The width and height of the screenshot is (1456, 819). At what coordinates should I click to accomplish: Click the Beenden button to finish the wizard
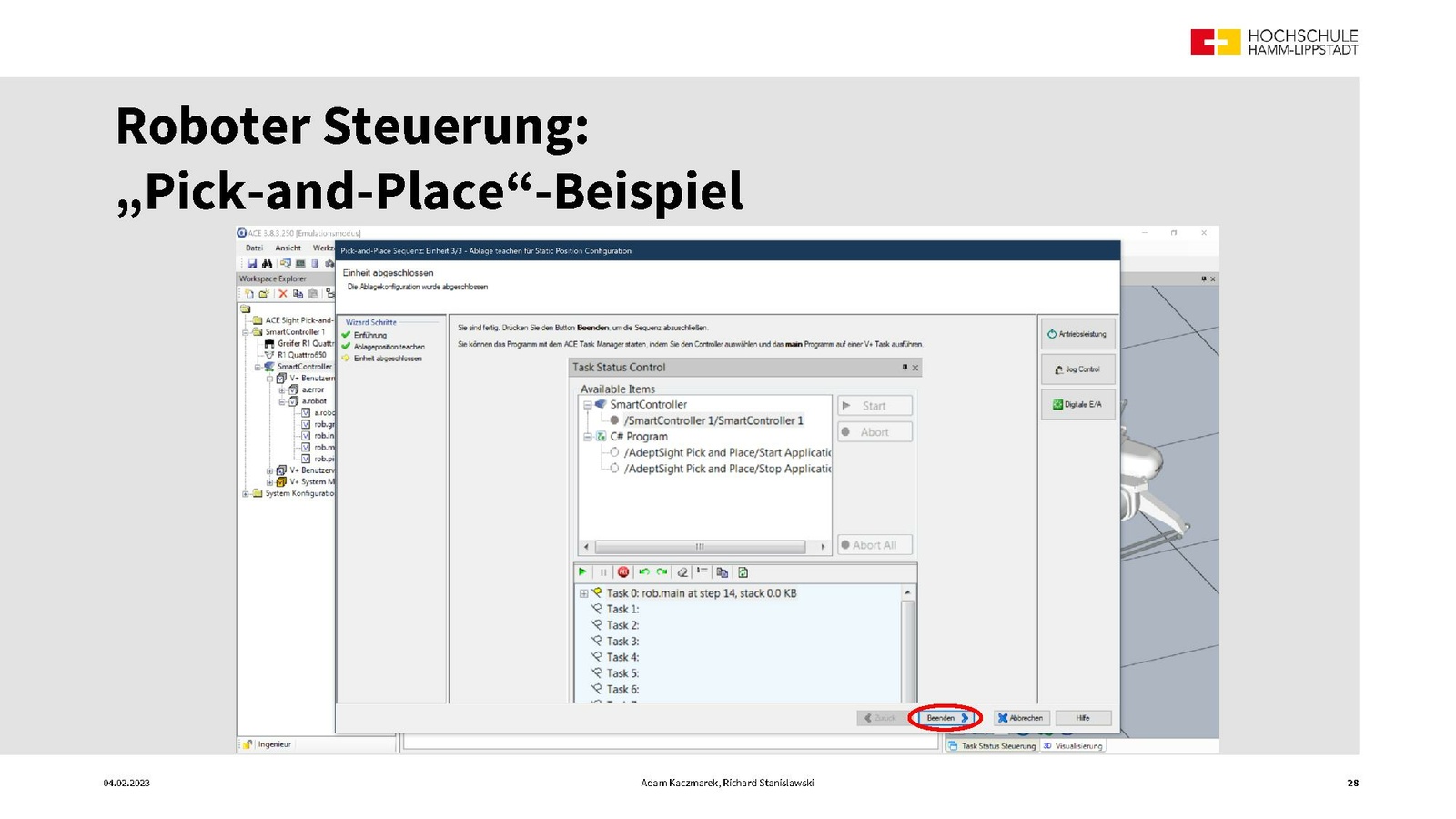pyautogui.click(x=945, y=718)
